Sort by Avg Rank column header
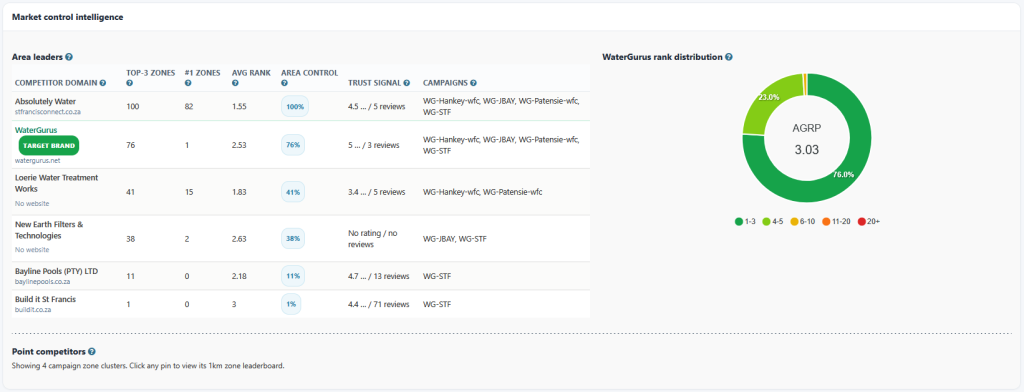The image size is (1024, 392). [251, 73]
